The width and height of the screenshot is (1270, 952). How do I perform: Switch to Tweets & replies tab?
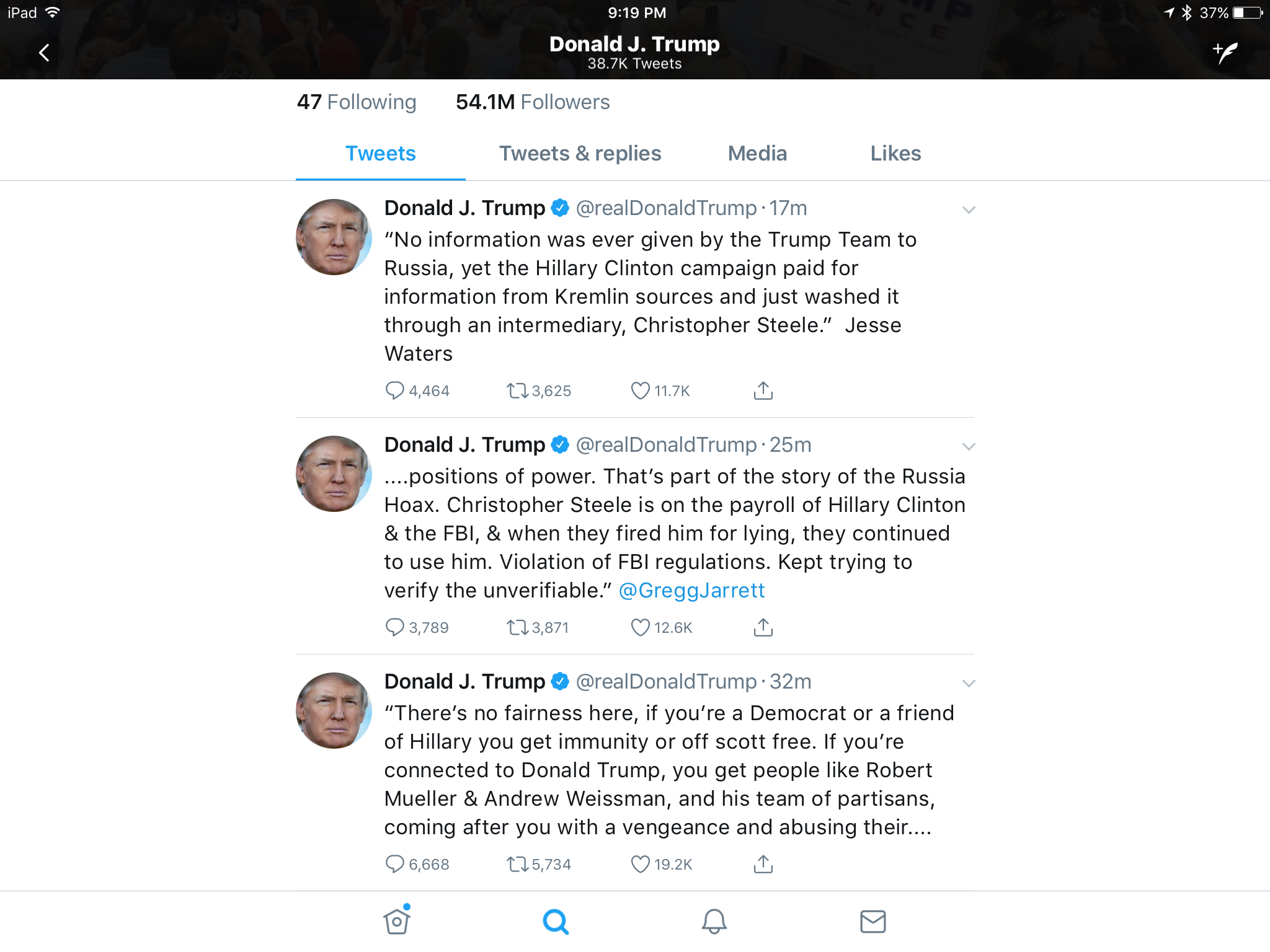pyautogui.click(x=580, y=154)
